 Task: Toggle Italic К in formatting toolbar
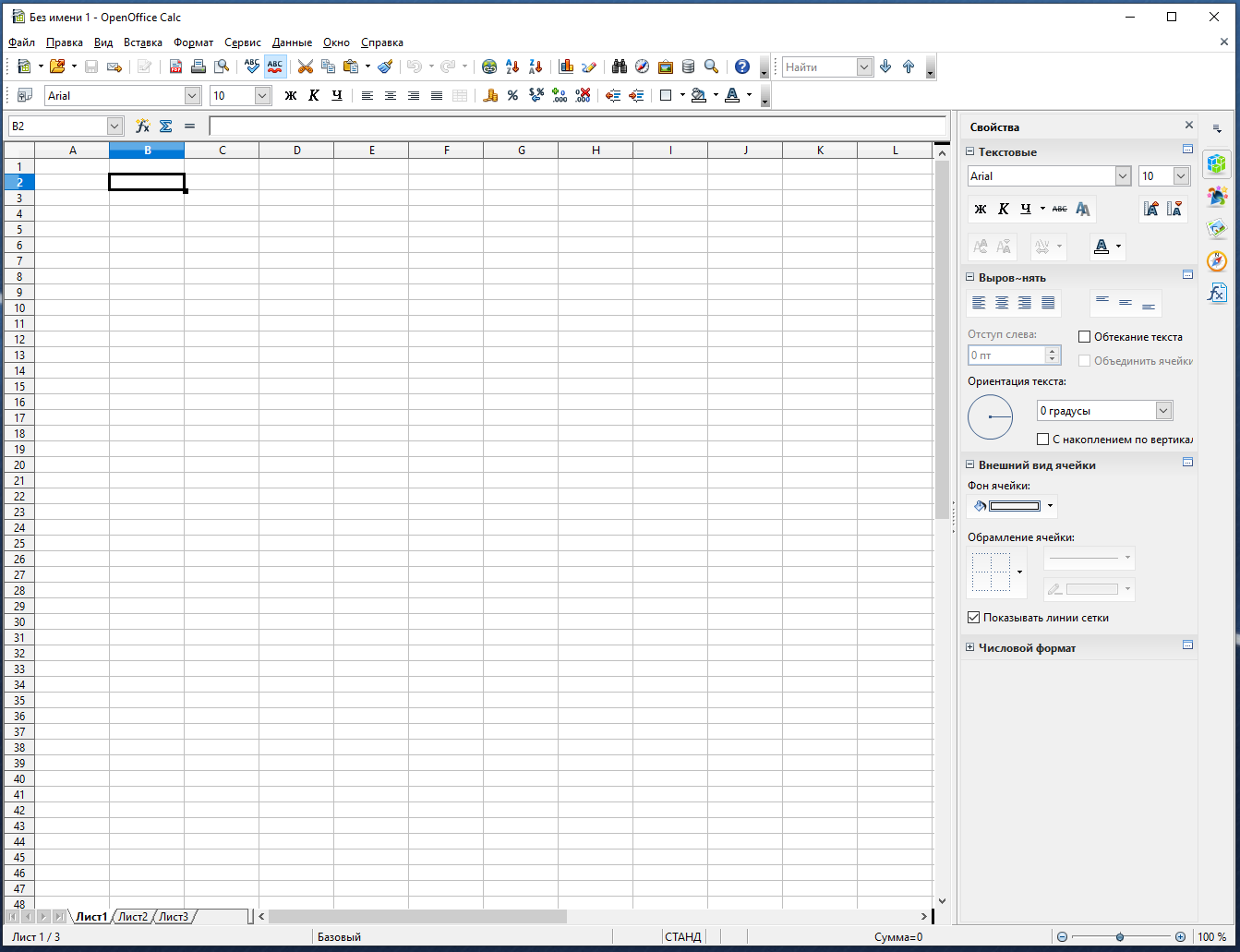click(x=314, y=95)
